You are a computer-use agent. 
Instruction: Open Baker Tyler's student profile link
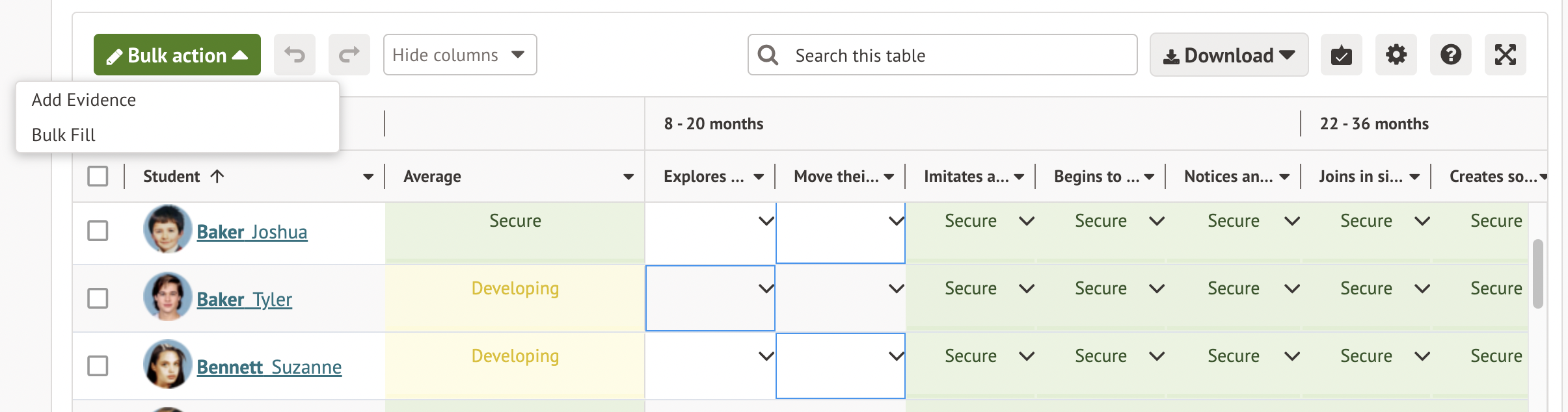click(x=245, y=300)
